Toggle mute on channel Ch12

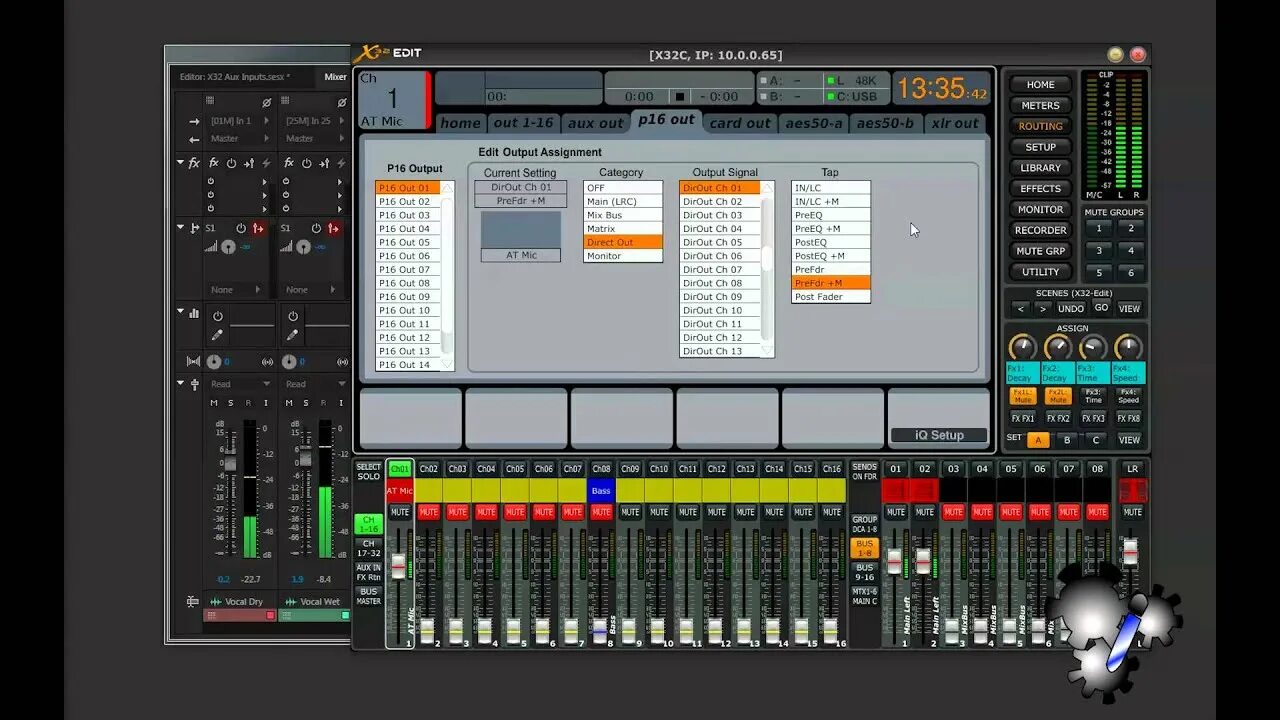coord(717,512)
